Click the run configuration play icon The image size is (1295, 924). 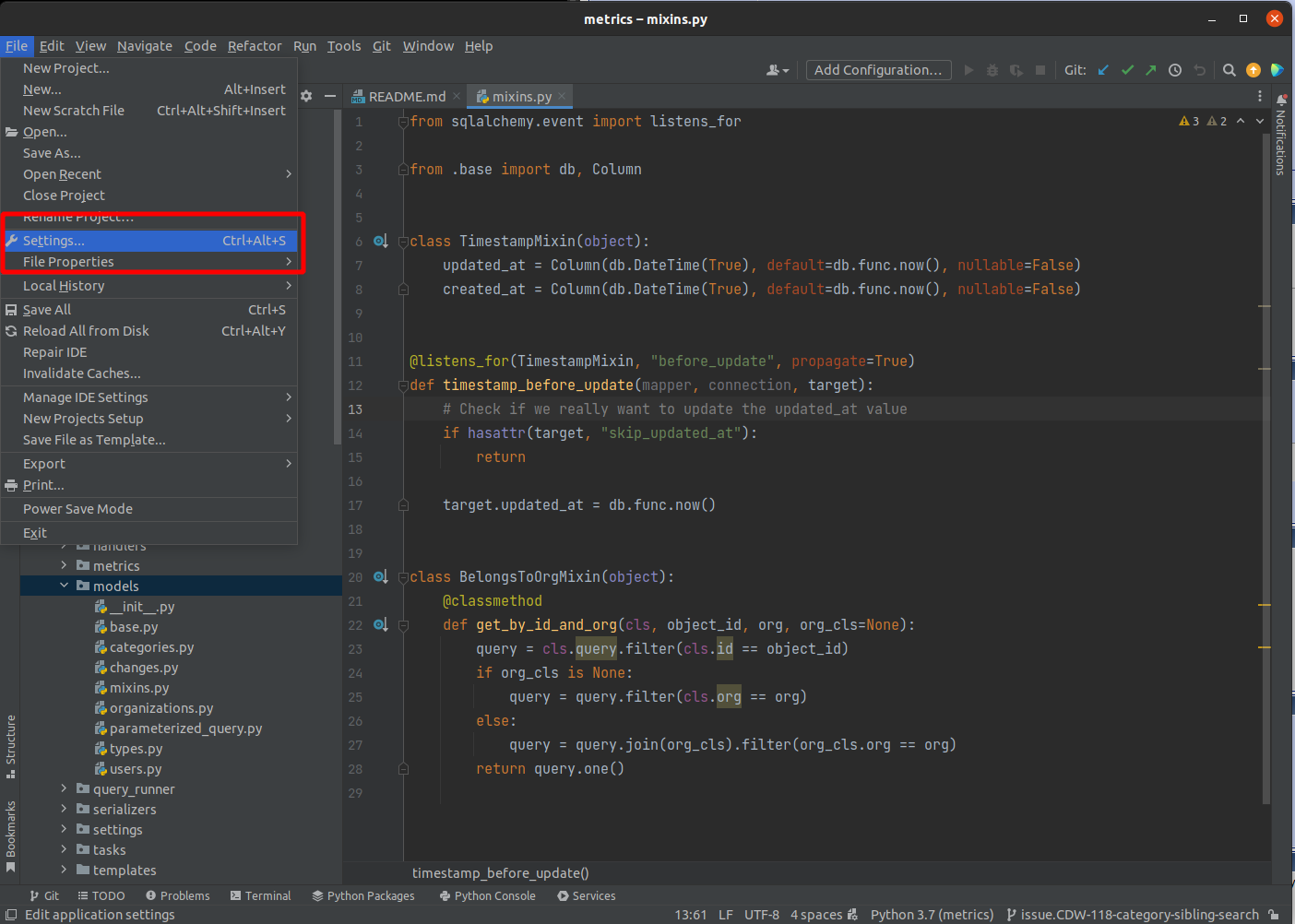coord(968,70)
